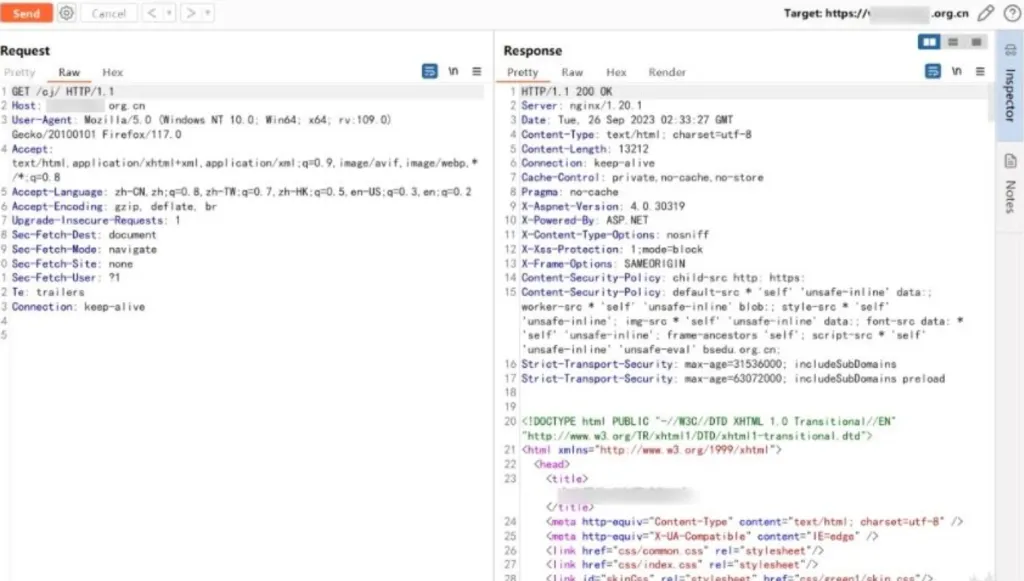Image resolution: width=1024 pixels, height=581 pixels.
Task: Go forward to next request in history
Action: (x=190, y=13)
